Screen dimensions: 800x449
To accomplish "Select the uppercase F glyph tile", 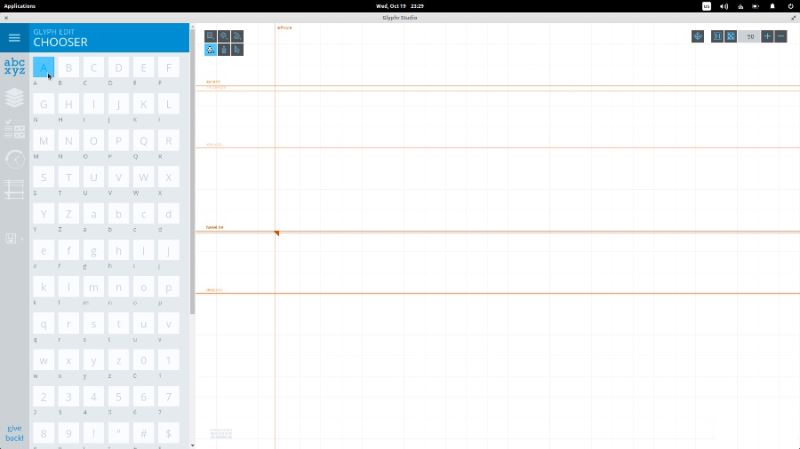I will coord(168,67).
